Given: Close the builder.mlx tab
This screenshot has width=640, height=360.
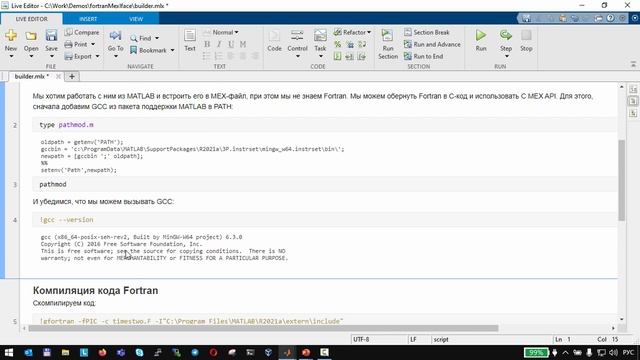Looking at the screenshot, I should pos(58,76).
